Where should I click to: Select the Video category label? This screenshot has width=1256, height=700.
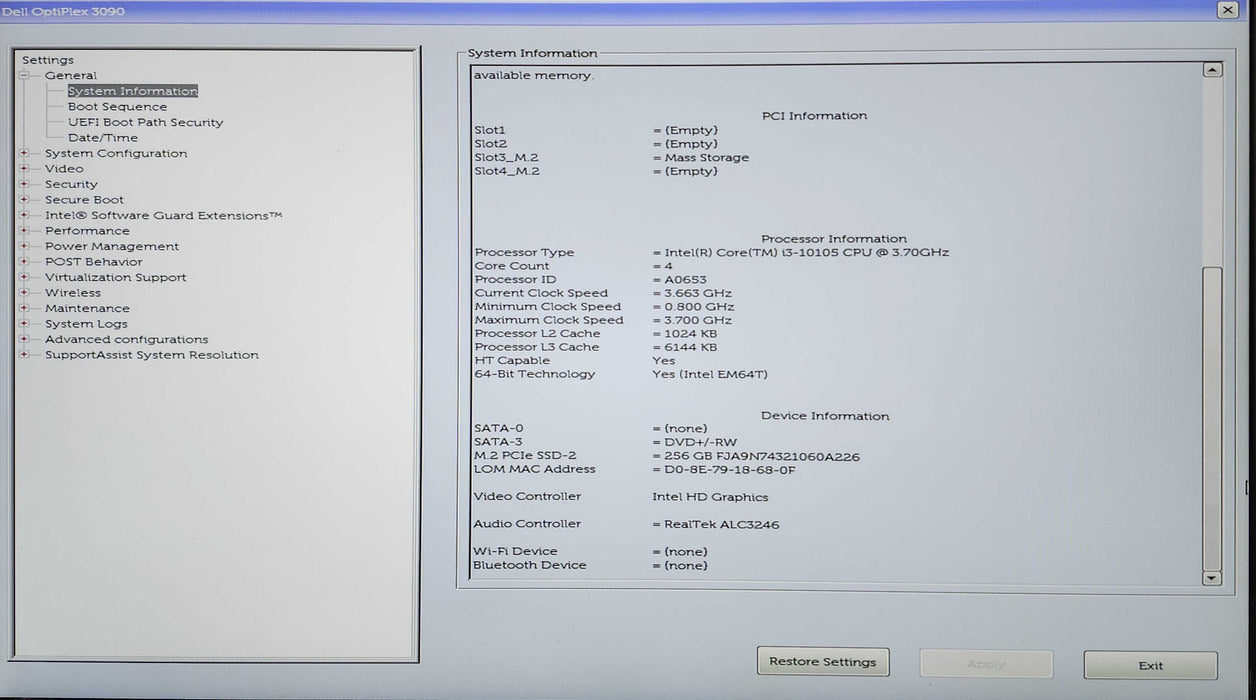click(64, 169)
